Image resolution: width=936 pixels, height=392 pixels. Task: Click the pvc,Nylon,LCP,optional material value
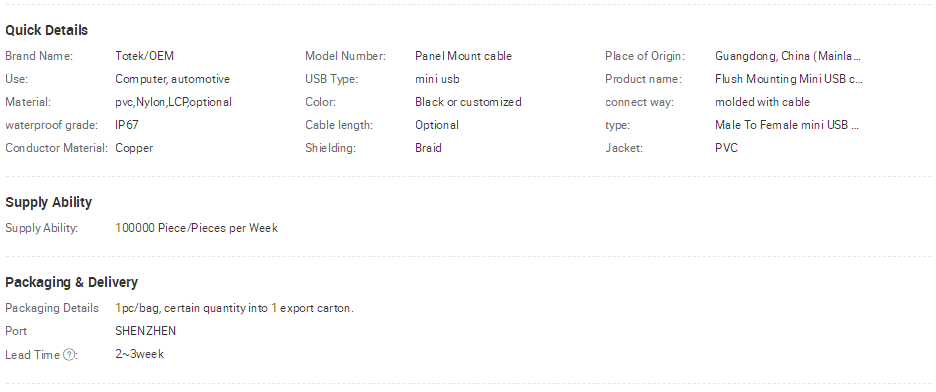174,103
